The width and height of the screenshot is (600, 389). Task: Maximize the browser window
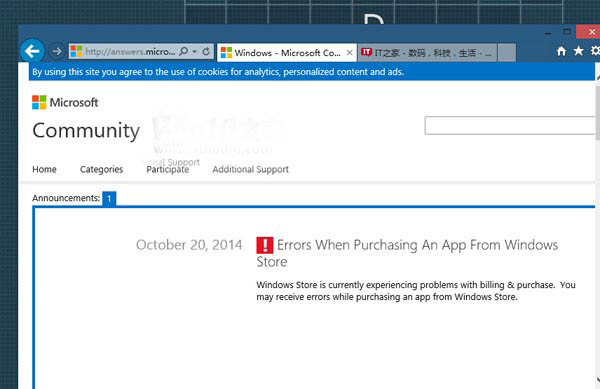click(x=567, y=31)
